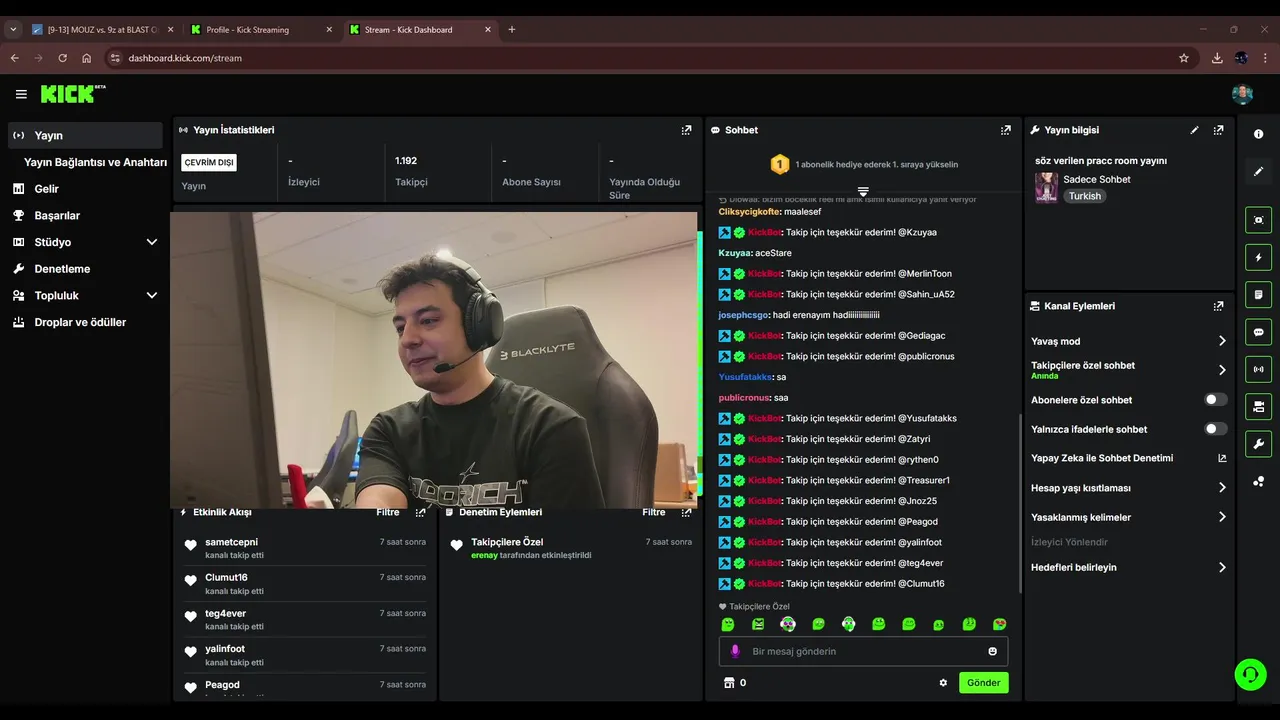Toggle the wrench widget icon in the right rail
The image size is (1280, 720).
pyautogui.click(x=1258, y=444)
